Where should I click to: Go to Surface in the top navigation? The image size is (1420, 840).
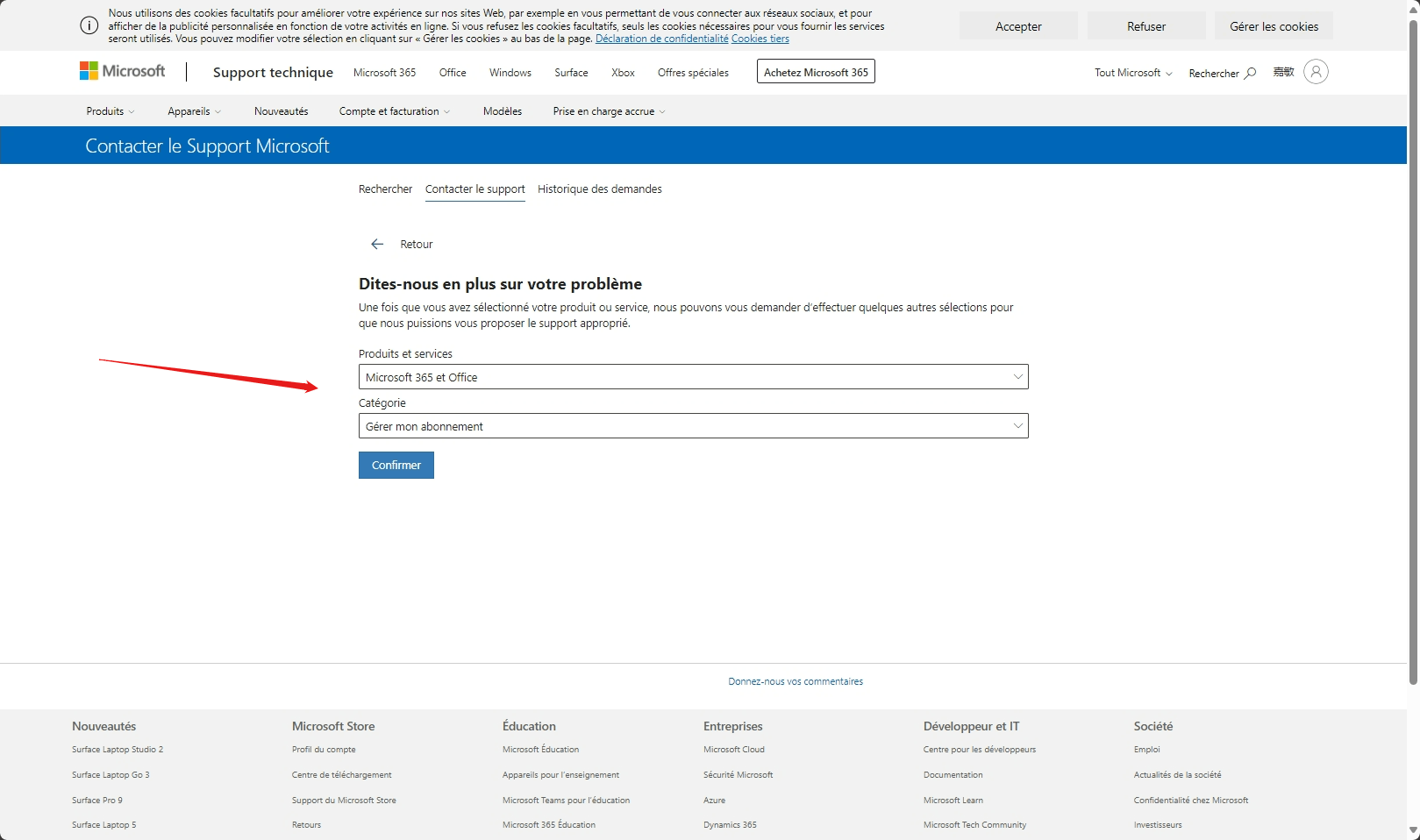(571, 73)
